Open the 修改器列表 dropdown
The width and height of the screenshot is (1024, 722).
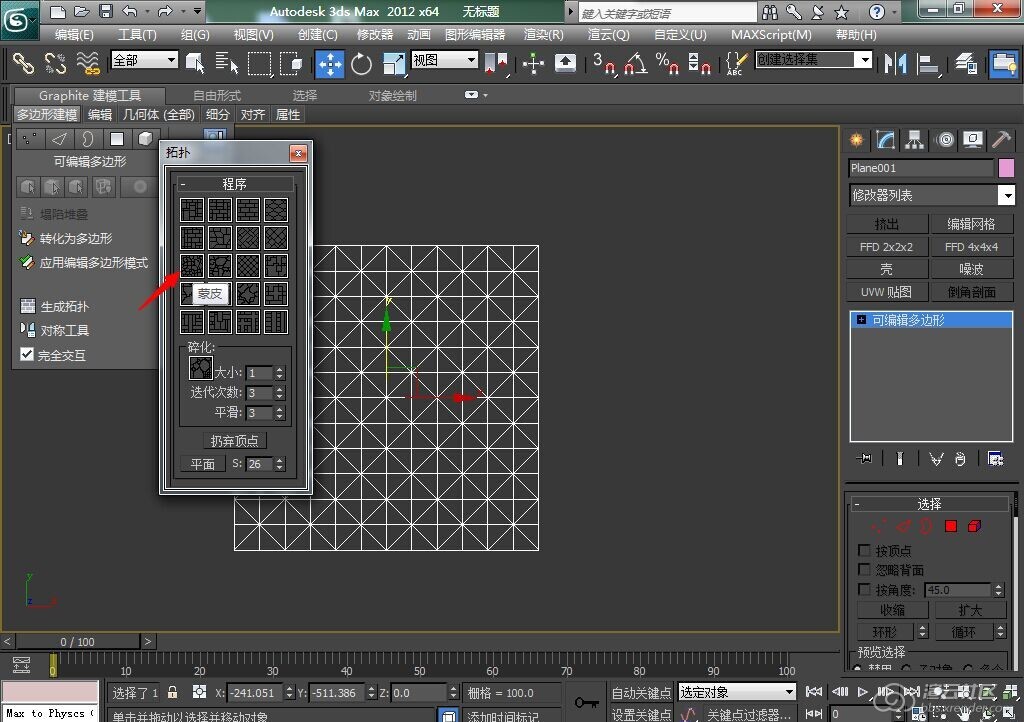coord(1006,196)
